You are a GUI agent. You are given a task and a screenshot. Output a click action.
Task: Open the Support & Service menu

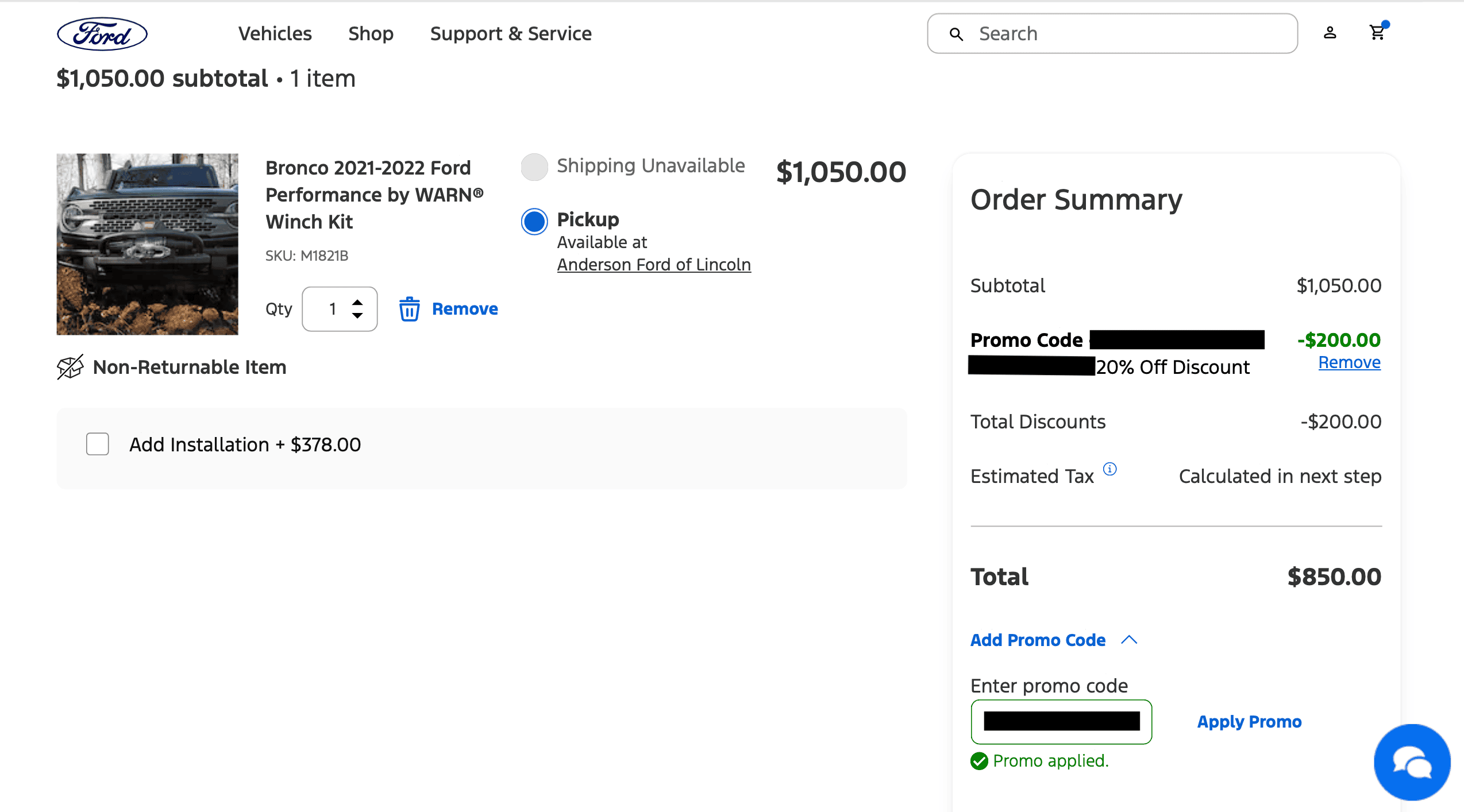point(510,34)
